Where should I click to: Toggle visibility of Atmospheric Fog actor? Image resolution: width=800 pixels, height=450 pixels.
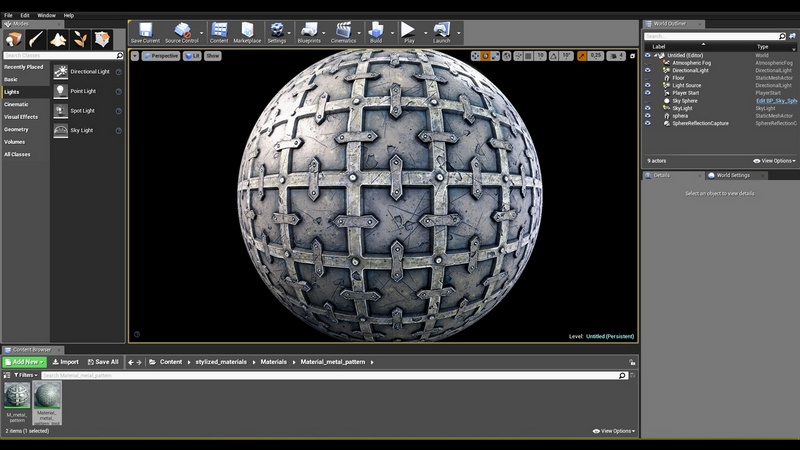pos(648,62)
